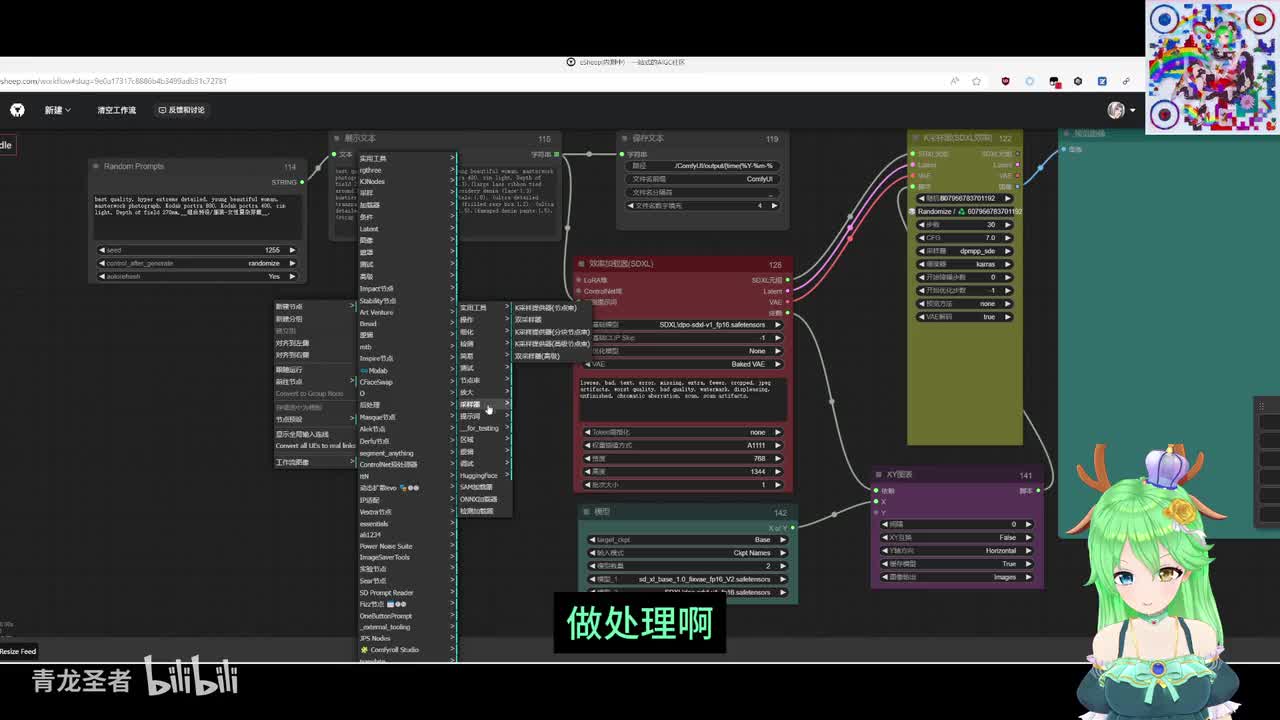1280x720 pixels.
Task: Click the 反馈和讨论 button
Action: (x=181, y=110)
